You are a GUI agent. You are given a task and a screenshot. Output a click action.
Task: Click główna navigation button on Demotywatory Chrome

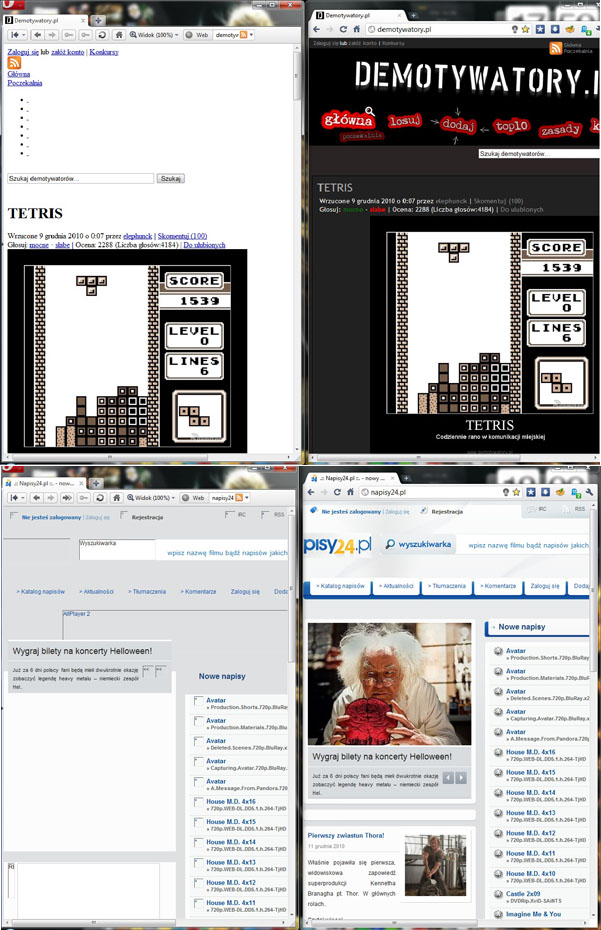tap(348, 120)
